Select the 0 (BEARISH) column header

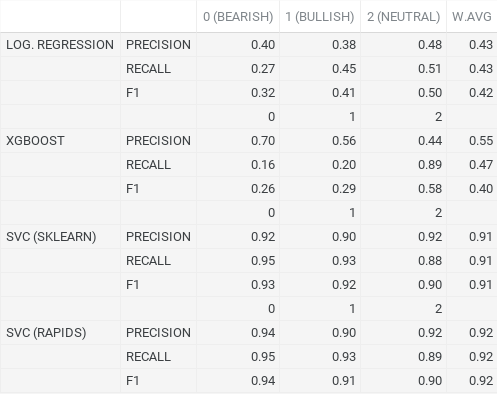click(238, 16)
